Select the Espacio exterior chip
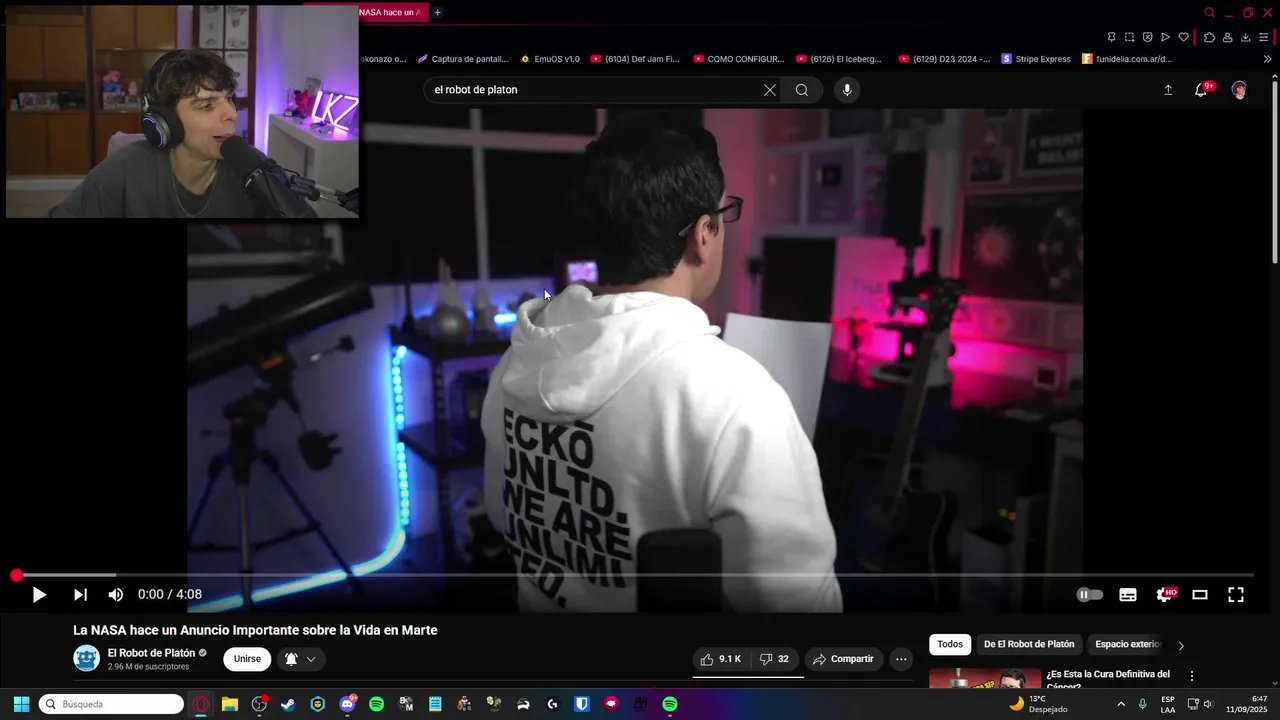The width and height of the screenshot is (1280, 720). click(x=1127, y=644)
